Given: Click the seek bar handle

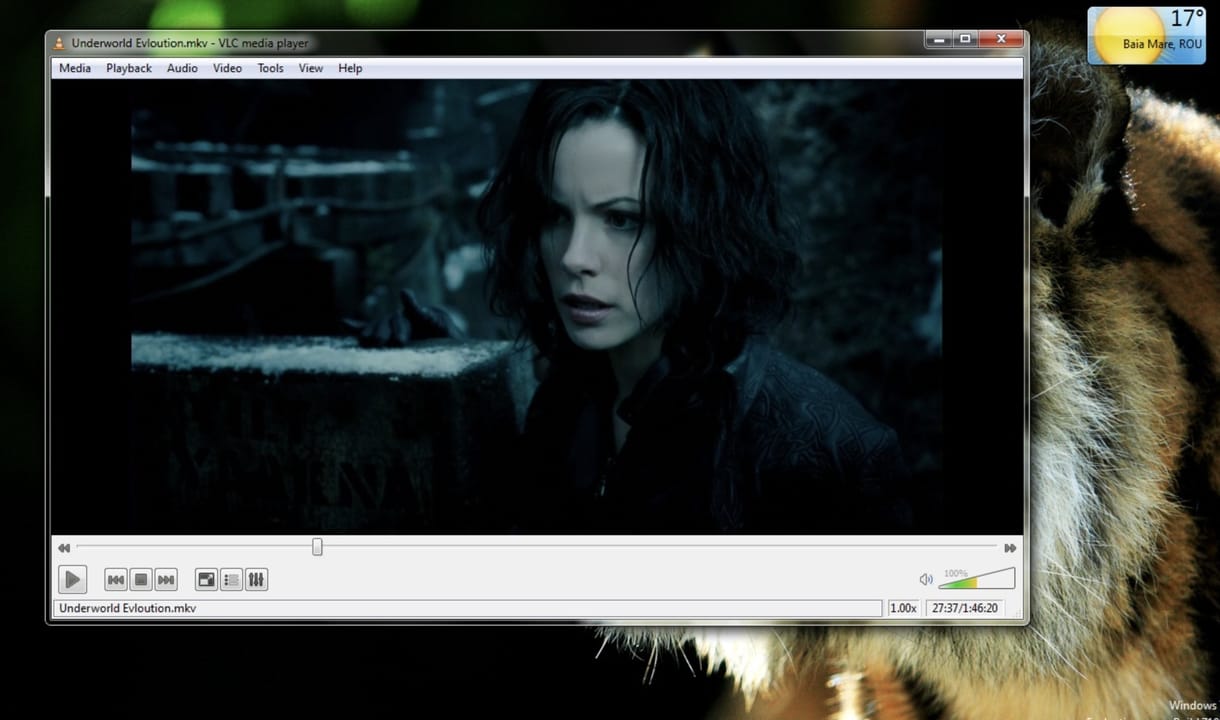Looking at the screenshot, I should (317, 547).
